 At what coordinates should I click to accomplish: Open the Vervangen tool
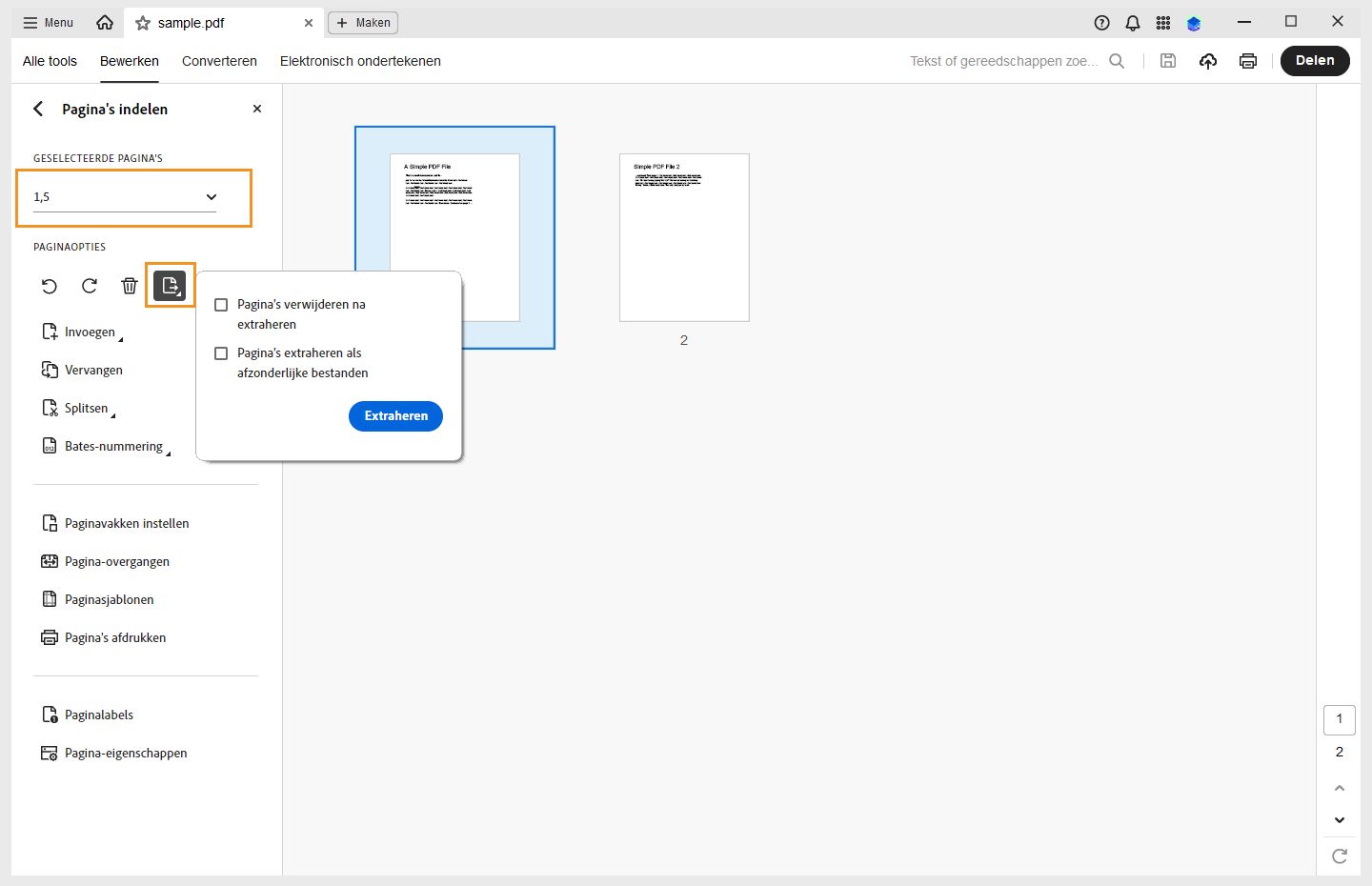pos(92,370)
